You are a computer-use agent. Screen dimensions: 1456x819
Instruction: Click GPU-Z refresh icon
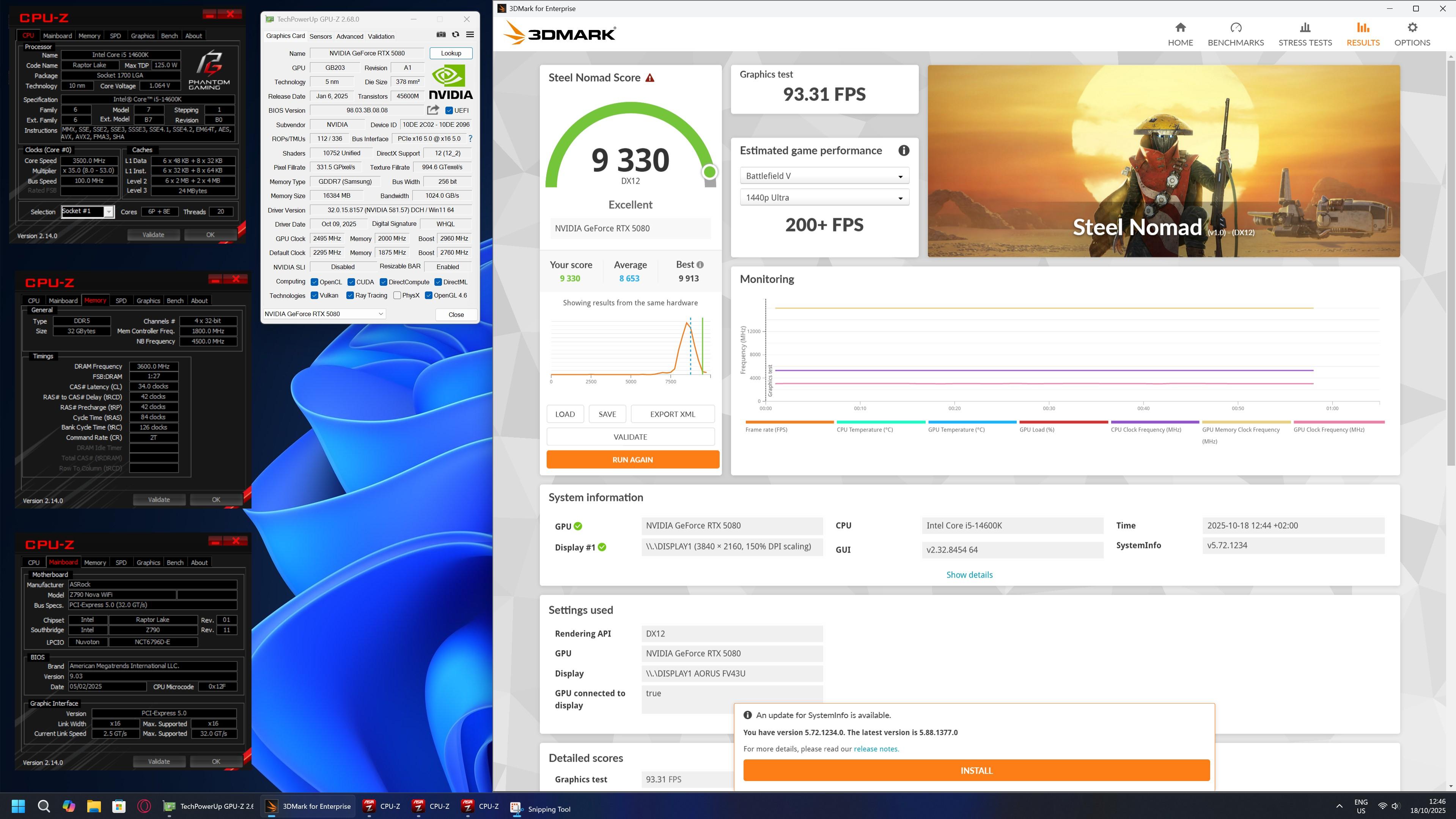pos(456,35)
